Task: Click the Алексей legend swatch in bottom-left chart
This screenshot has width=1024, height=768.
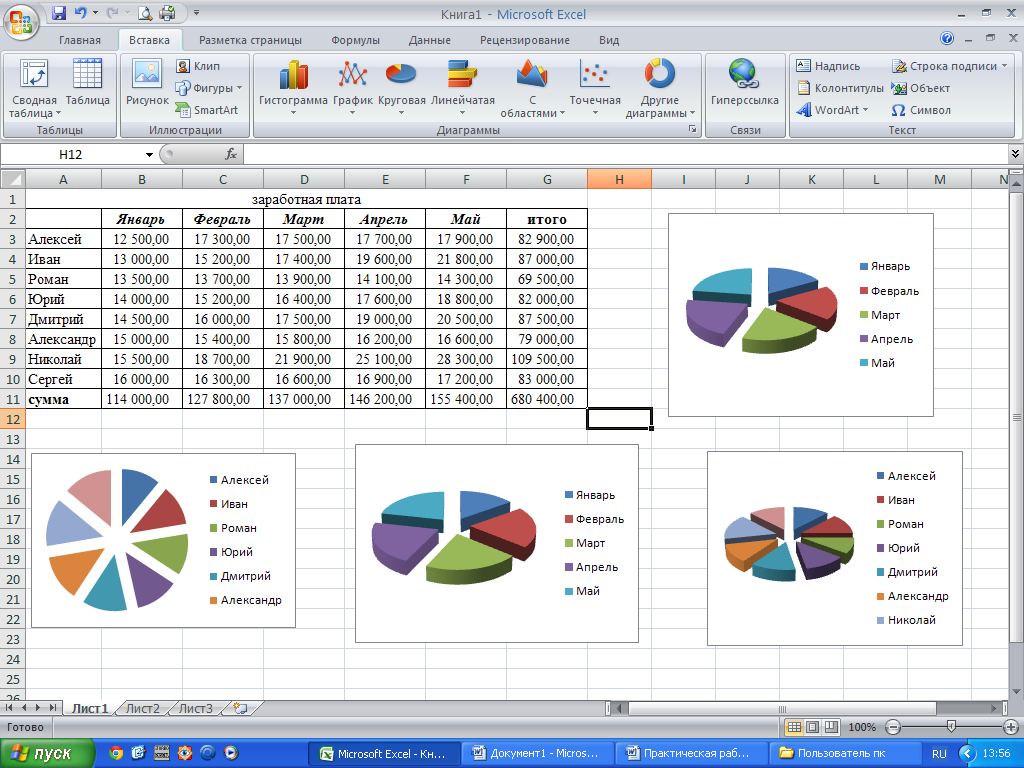Action: 214,480
